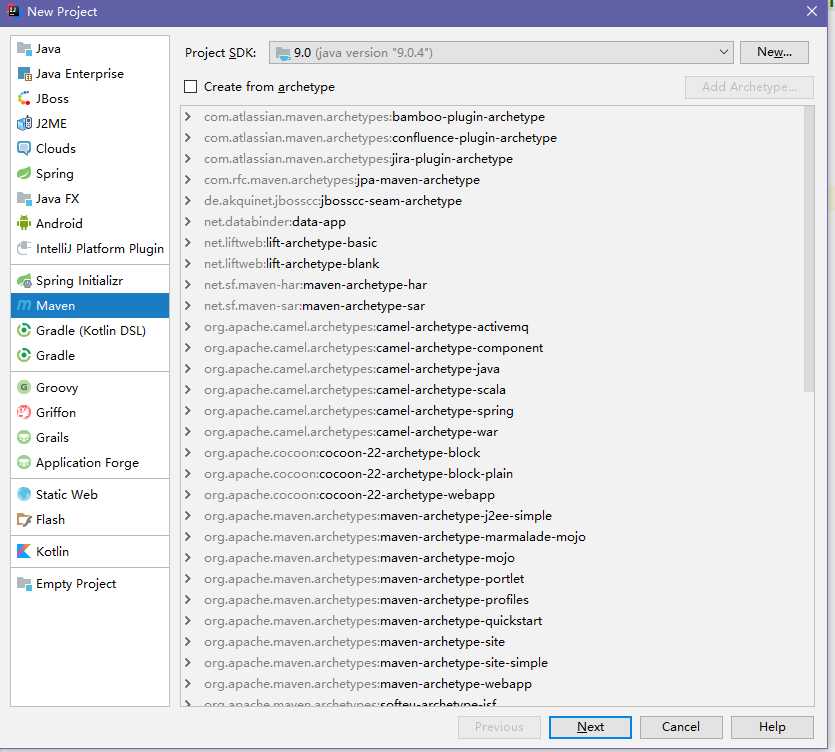Expand confluence-plugin-archetype node
The image size is (835, 752).
click(x=188, y=137)
